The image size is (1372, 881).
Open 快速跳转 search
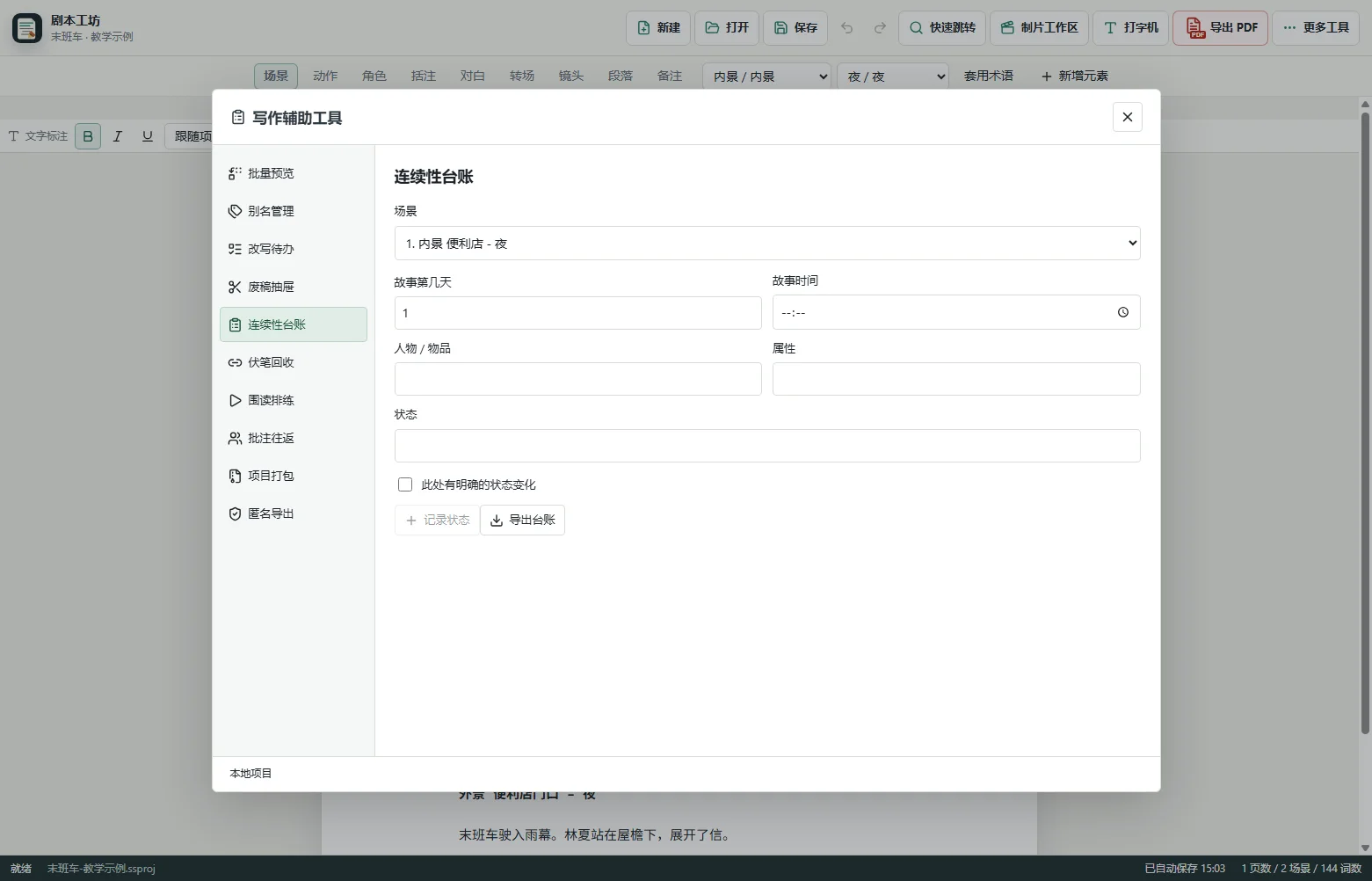(x=942, y=28)
